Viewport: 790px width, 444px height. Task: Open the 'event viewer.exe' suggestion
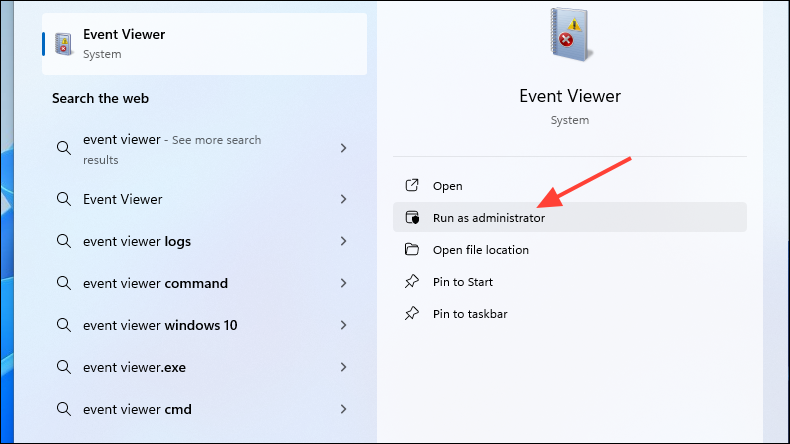203,367
